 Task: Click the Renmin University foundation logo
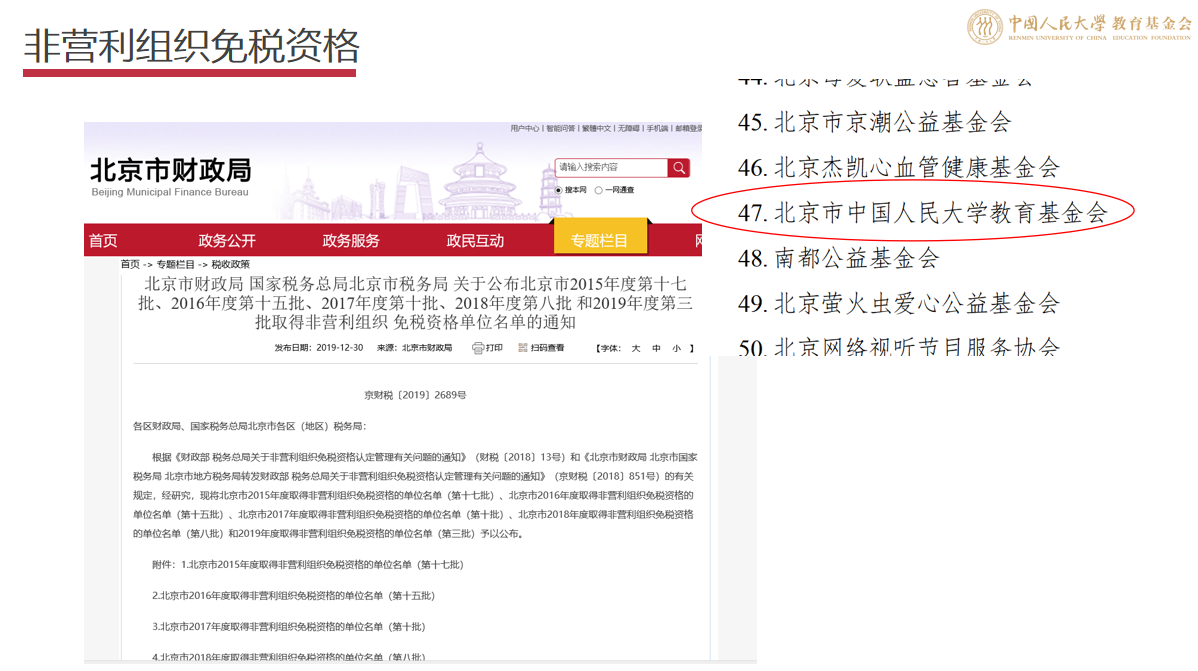[x=1079, y=25]
